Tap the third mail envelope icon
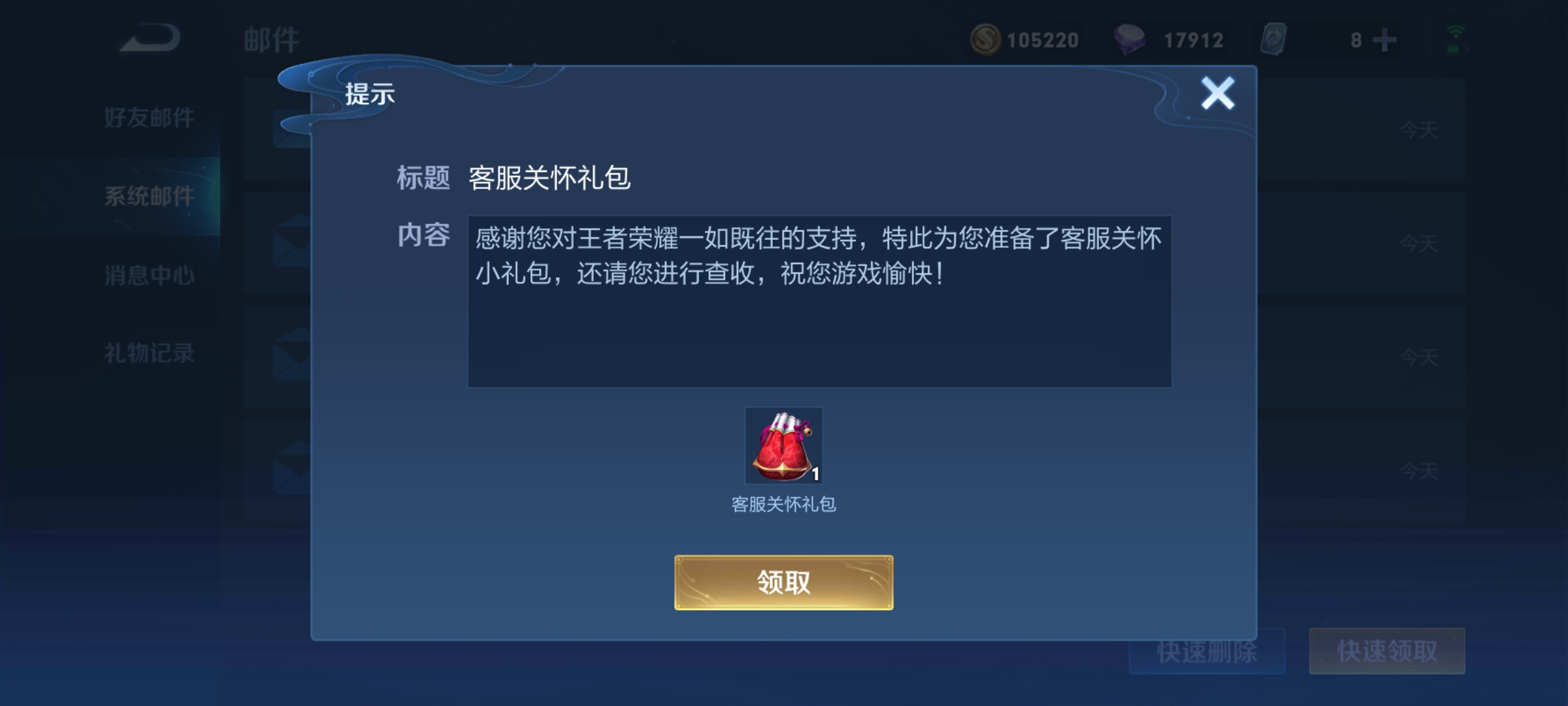The width and height of the screenshot is (1568, 706). click(x=291, y=355)
